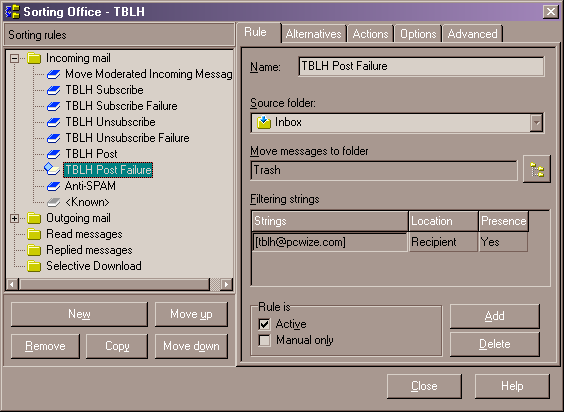Click the TBLH Subscribe rule icon
Image resolution: width=564 pixels, height=412 pixels.
54,90
